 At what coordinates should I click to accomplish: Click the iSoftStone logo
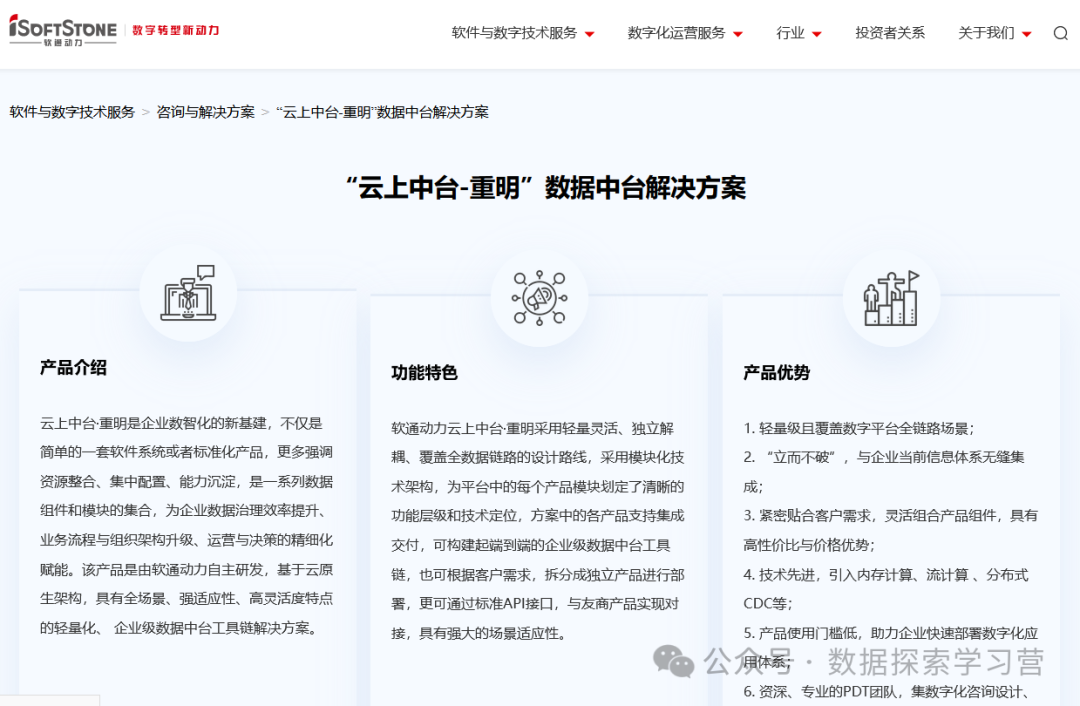63,30
